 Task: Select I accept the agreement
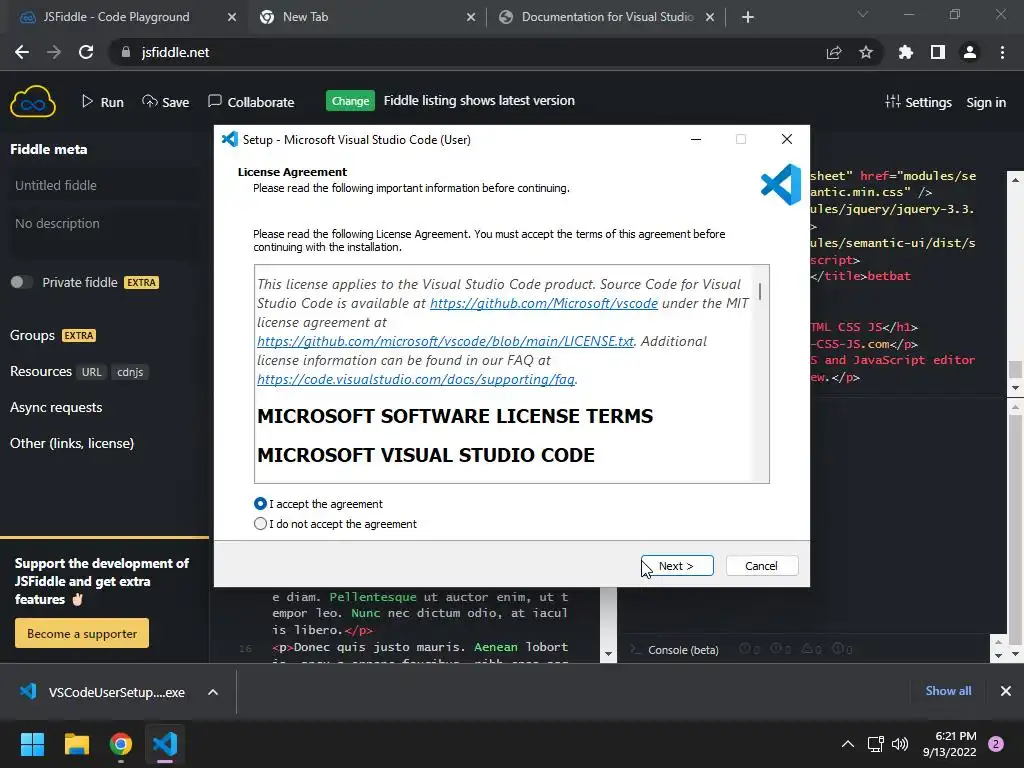click(x=318, y=504)
